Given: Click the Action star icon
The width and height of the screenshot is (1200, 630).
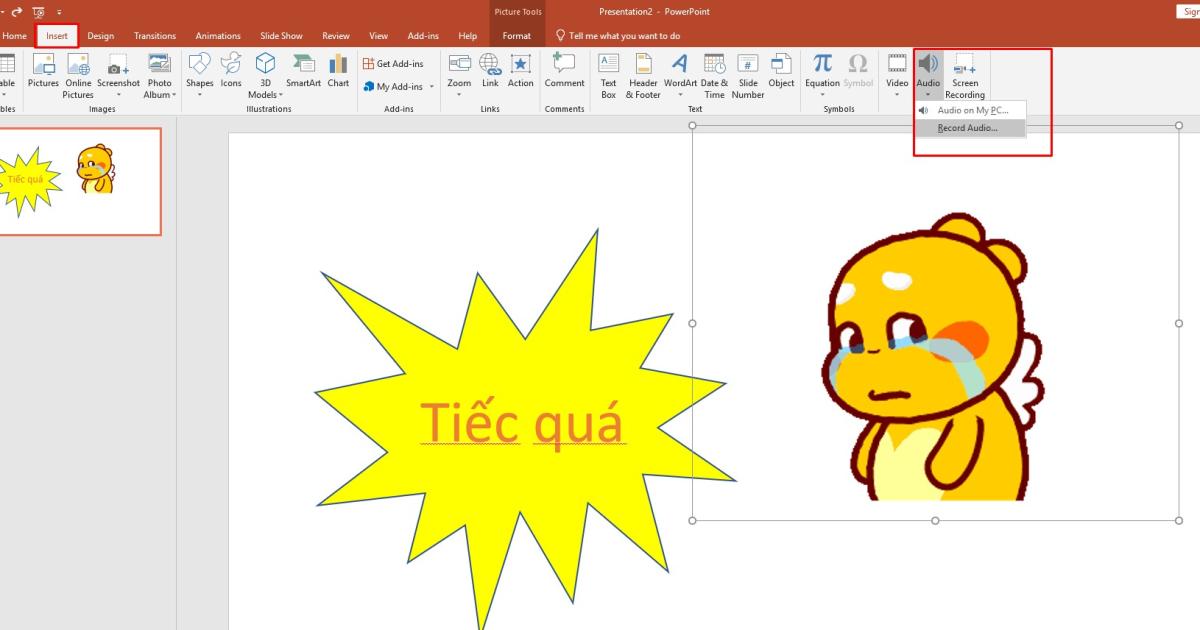Looking at the screenshot, I should 521,64.
